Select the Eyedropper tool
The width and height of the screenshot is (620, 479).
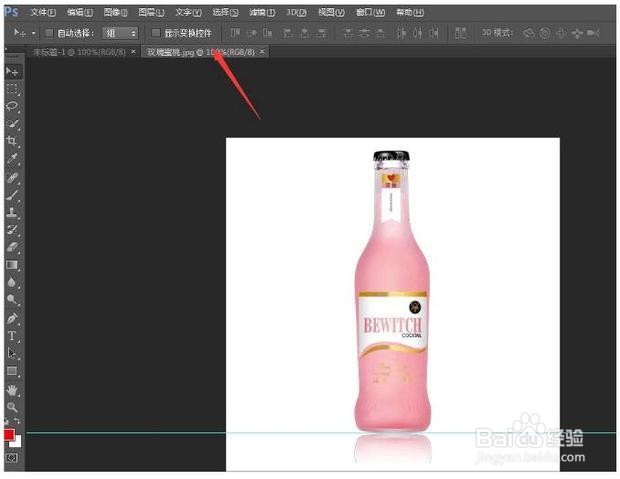[12, 159]
